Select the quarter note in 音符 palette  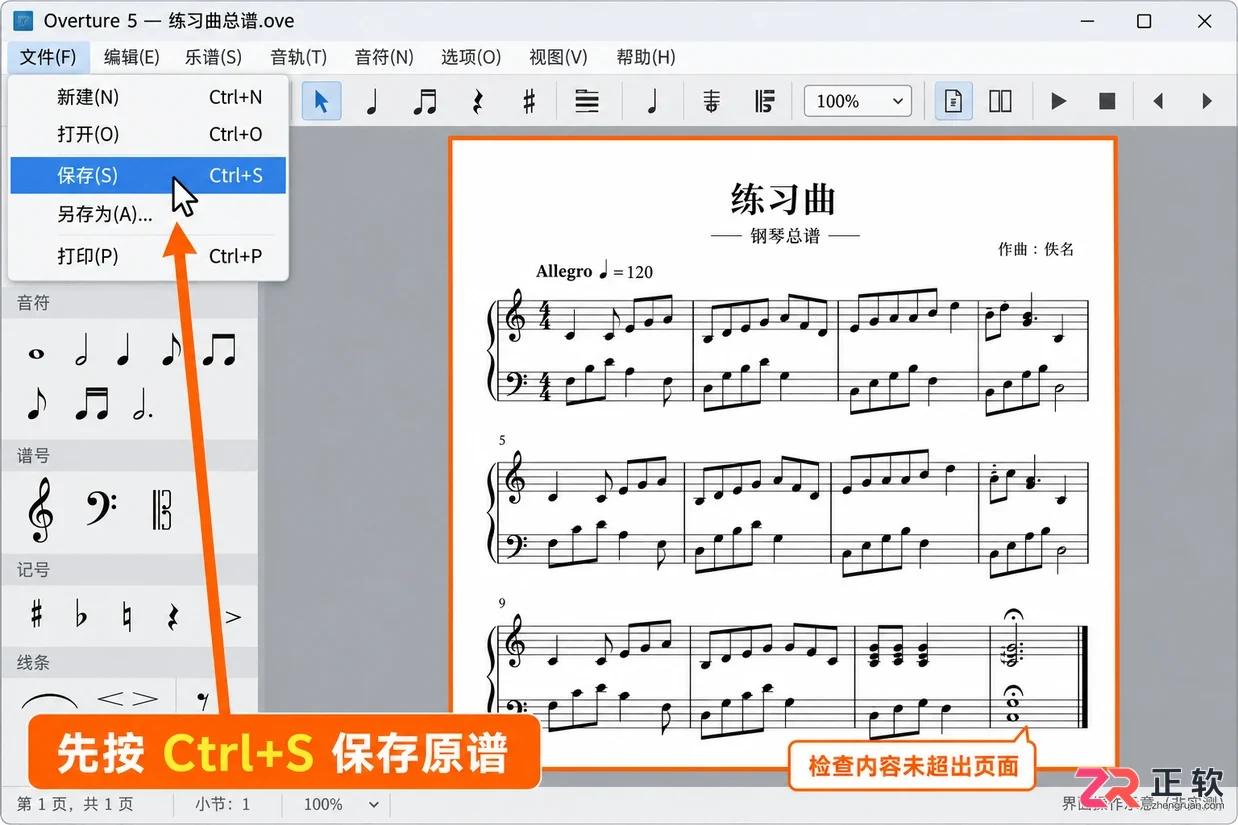click(x=125, y=350)
